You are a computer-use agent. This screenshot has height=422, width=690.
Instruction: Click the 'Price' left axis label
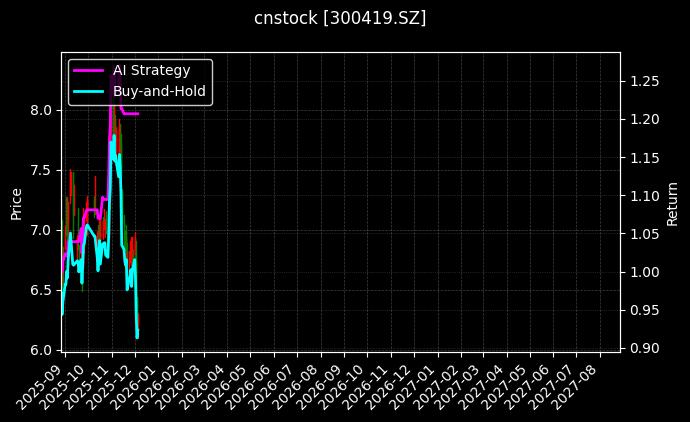pos(16,204)
